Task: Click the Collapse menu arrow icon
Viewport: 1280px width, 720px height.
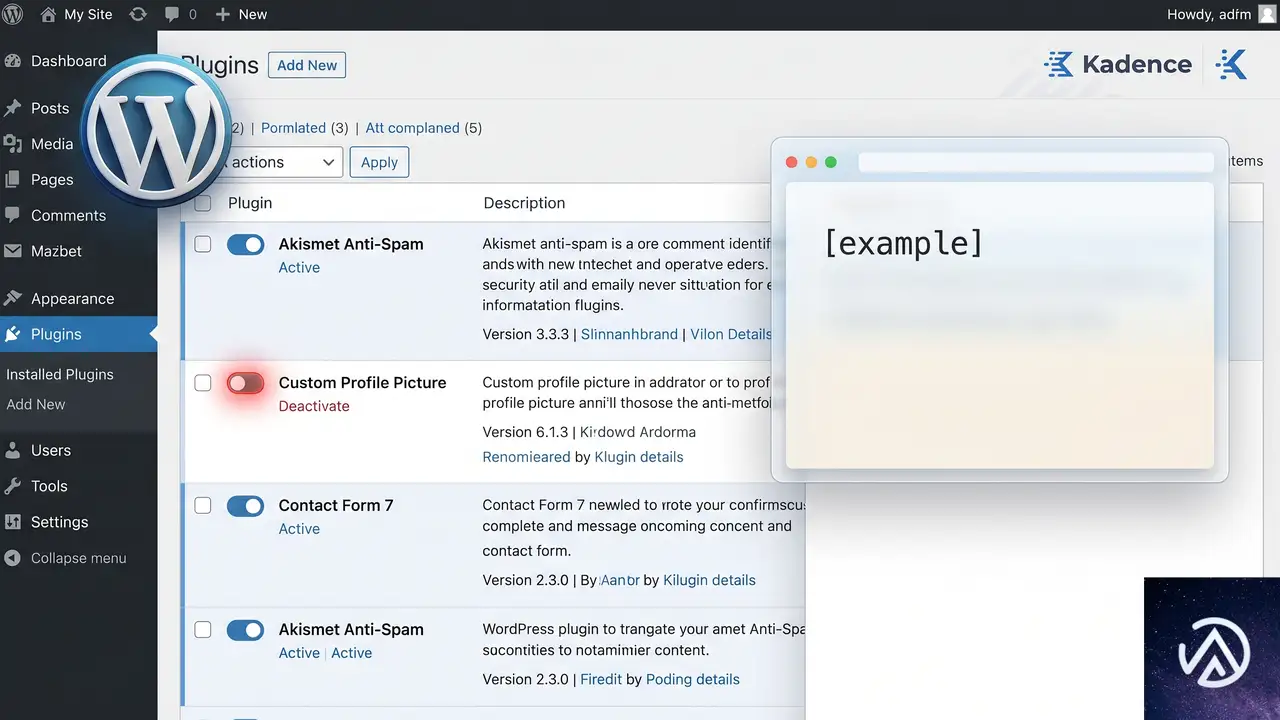Action: pyautogui.click(x=12, y=558)
